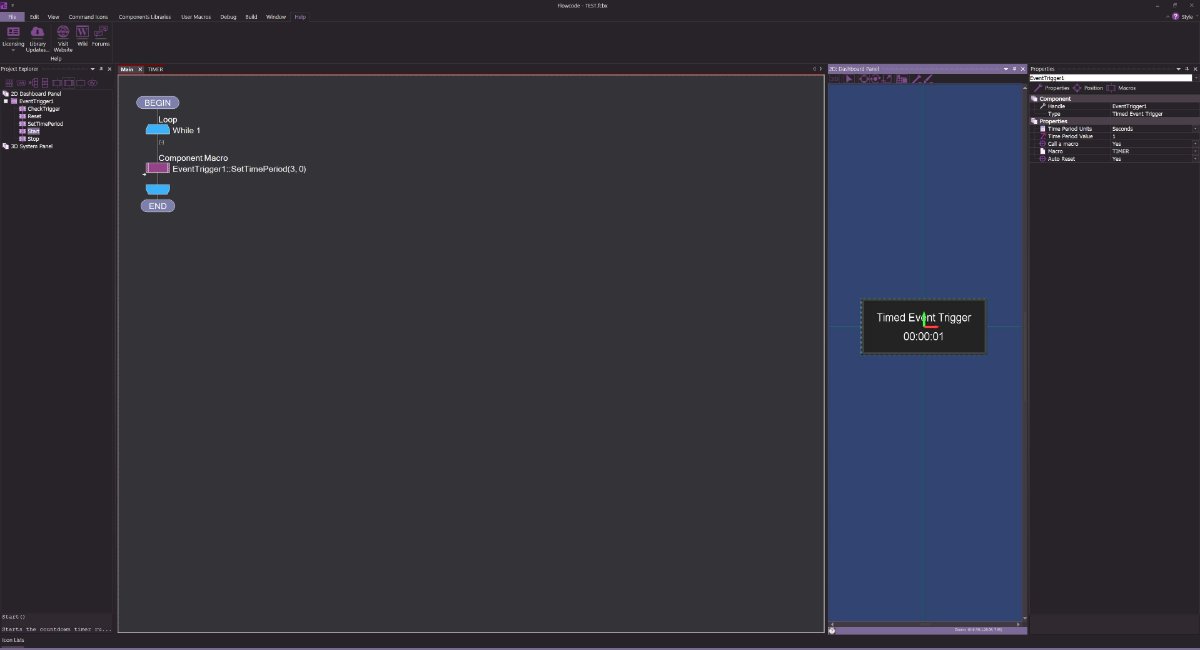Collapse the Component section in Properties
The width and height of the screenshot is (1200, 650).
pos(1034,99)
